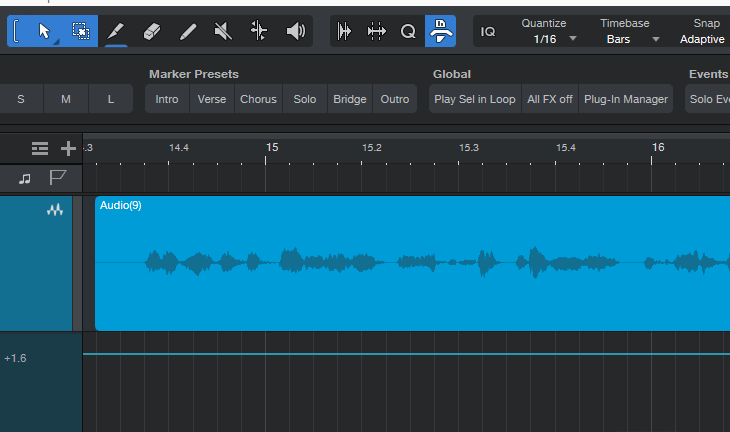This screenshot has height=432, width=730.
Task: Open the Timebase Bars dropdown
Action: click(x=633, y=39)
